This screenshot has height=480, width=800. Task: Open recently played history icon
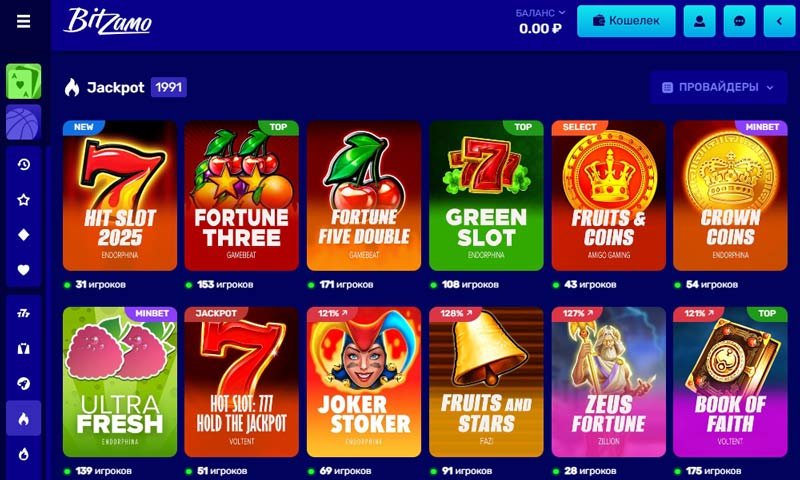[x=23, y=164]
